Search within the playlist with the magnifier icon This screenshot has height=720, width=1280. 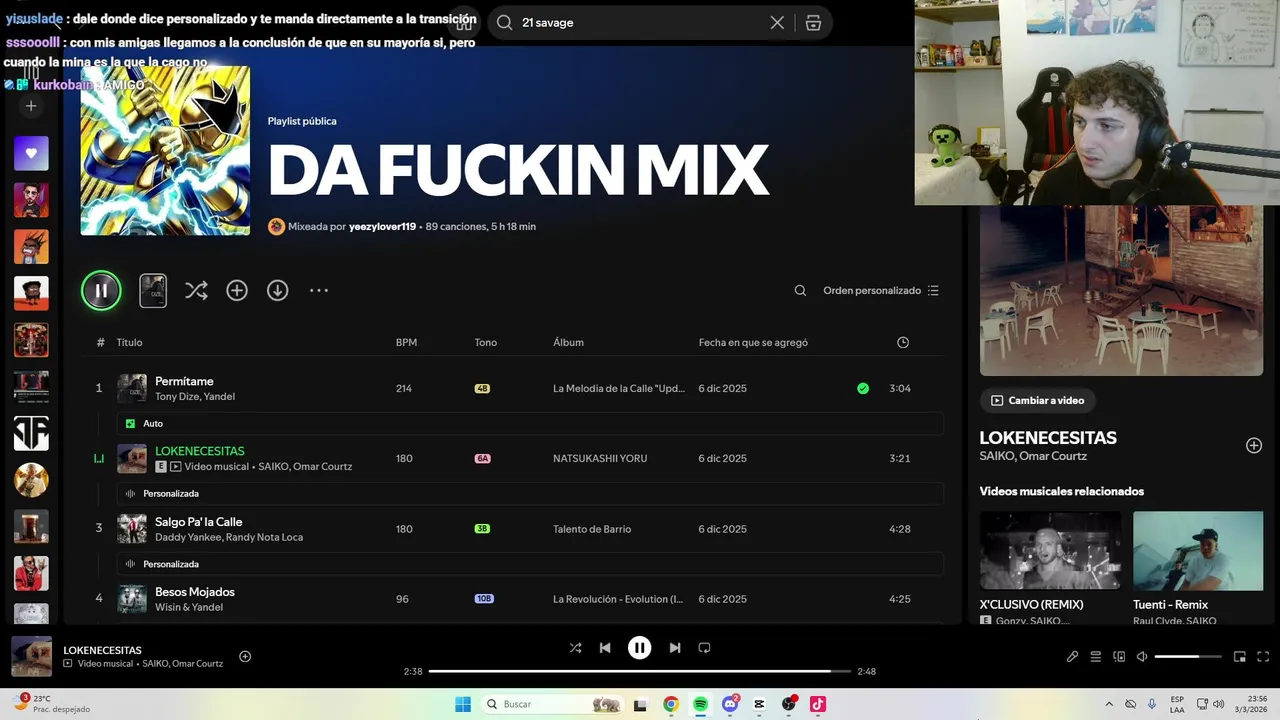pos(800,291)
